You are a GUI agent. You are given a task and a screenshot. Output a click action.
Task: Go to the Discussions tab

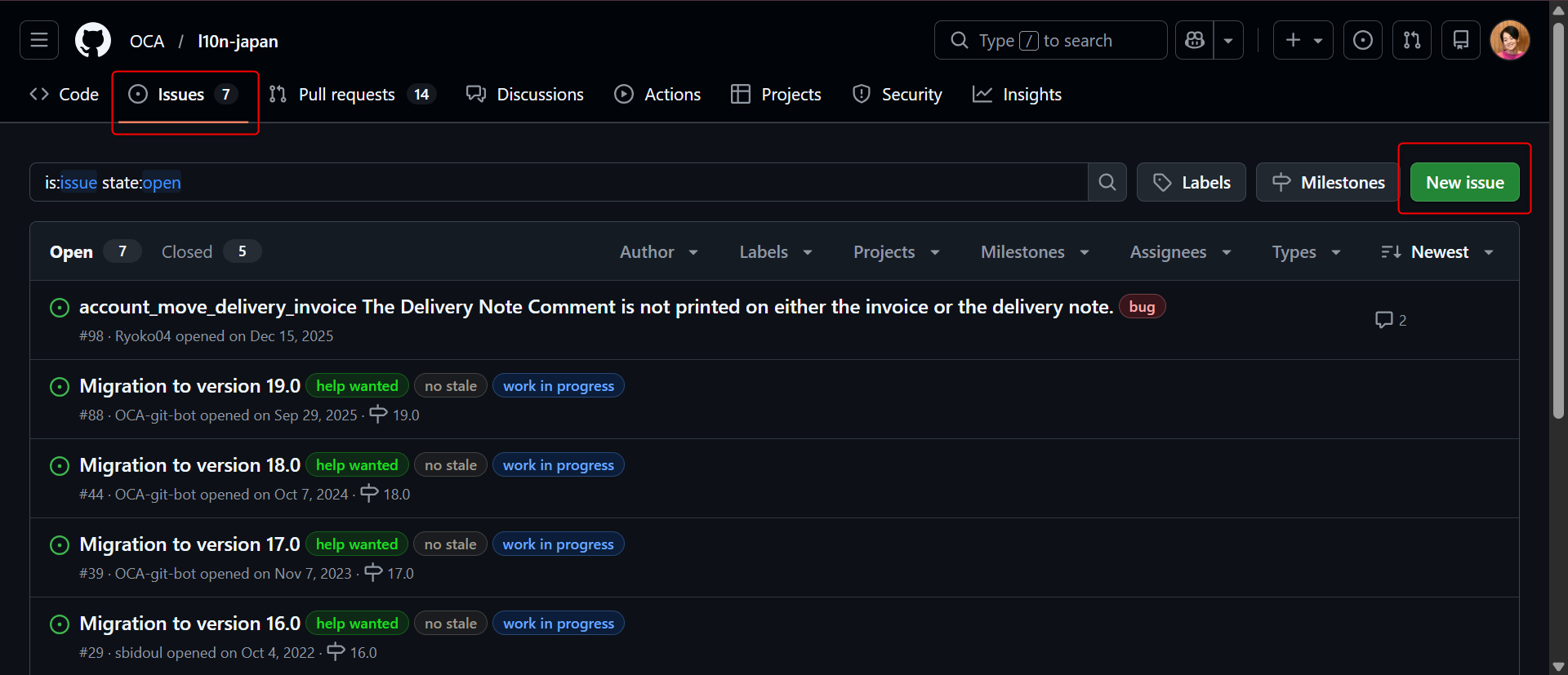525,95
